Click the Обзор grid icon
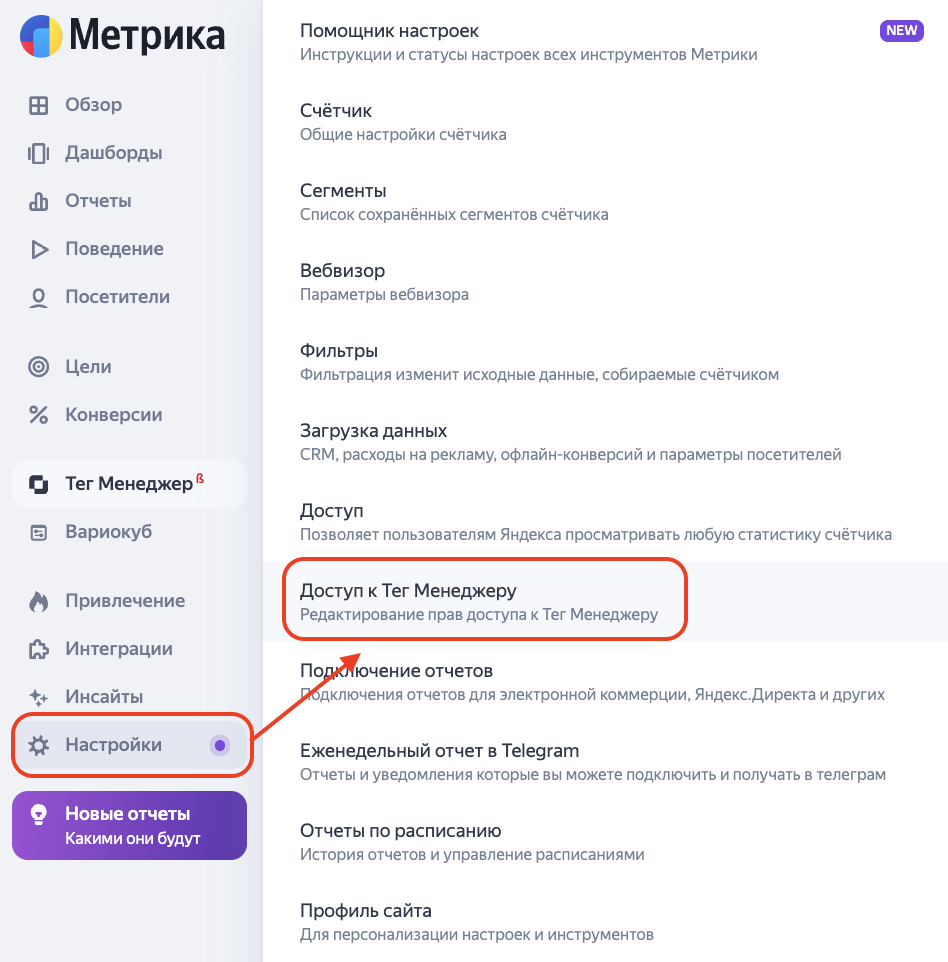948x962 pixels. [x=38, y=105]
